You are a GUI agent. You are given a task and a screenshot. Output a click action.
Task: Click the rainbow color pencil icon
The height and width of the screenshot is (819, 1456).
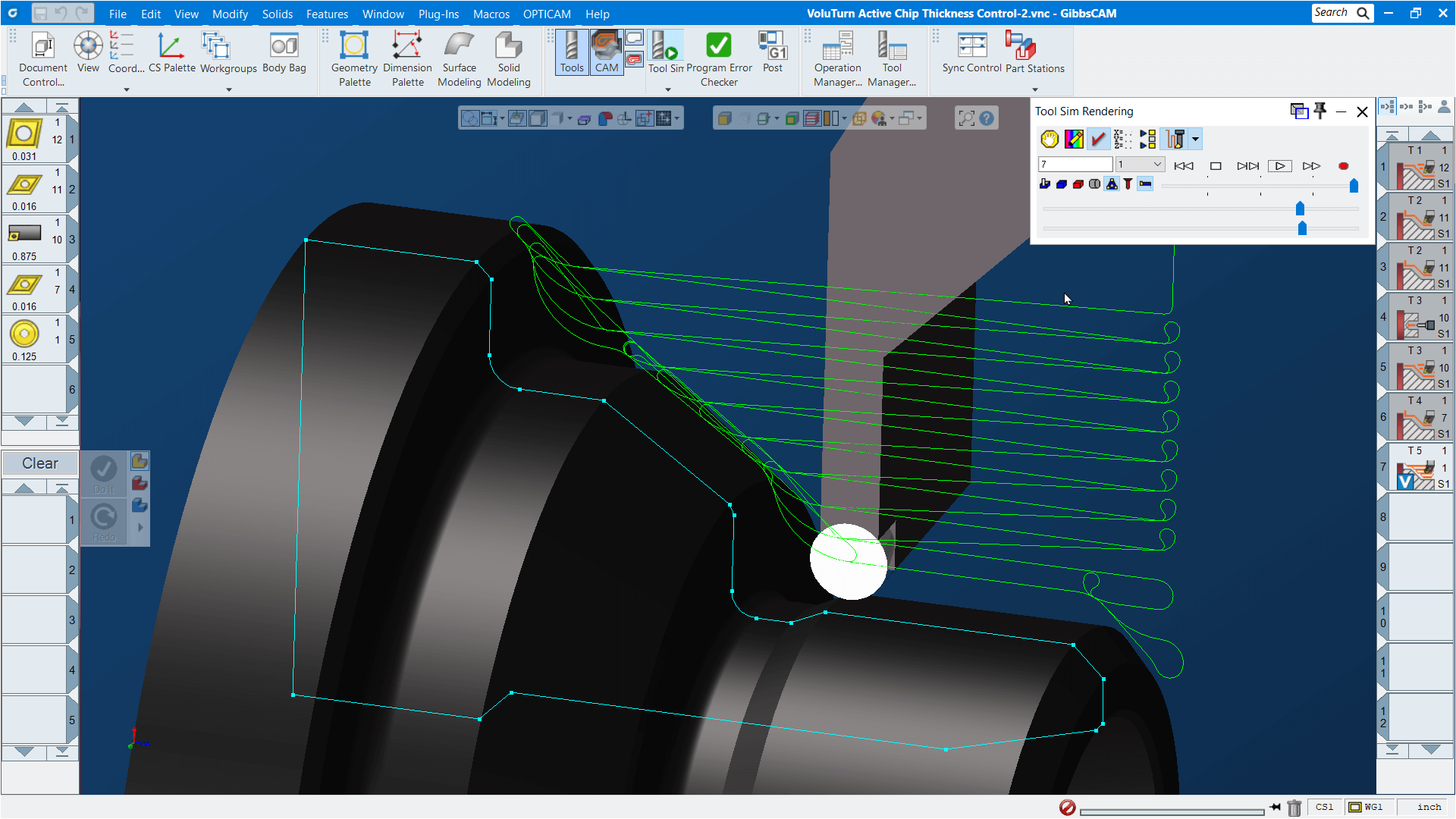tap(1074, 139)
